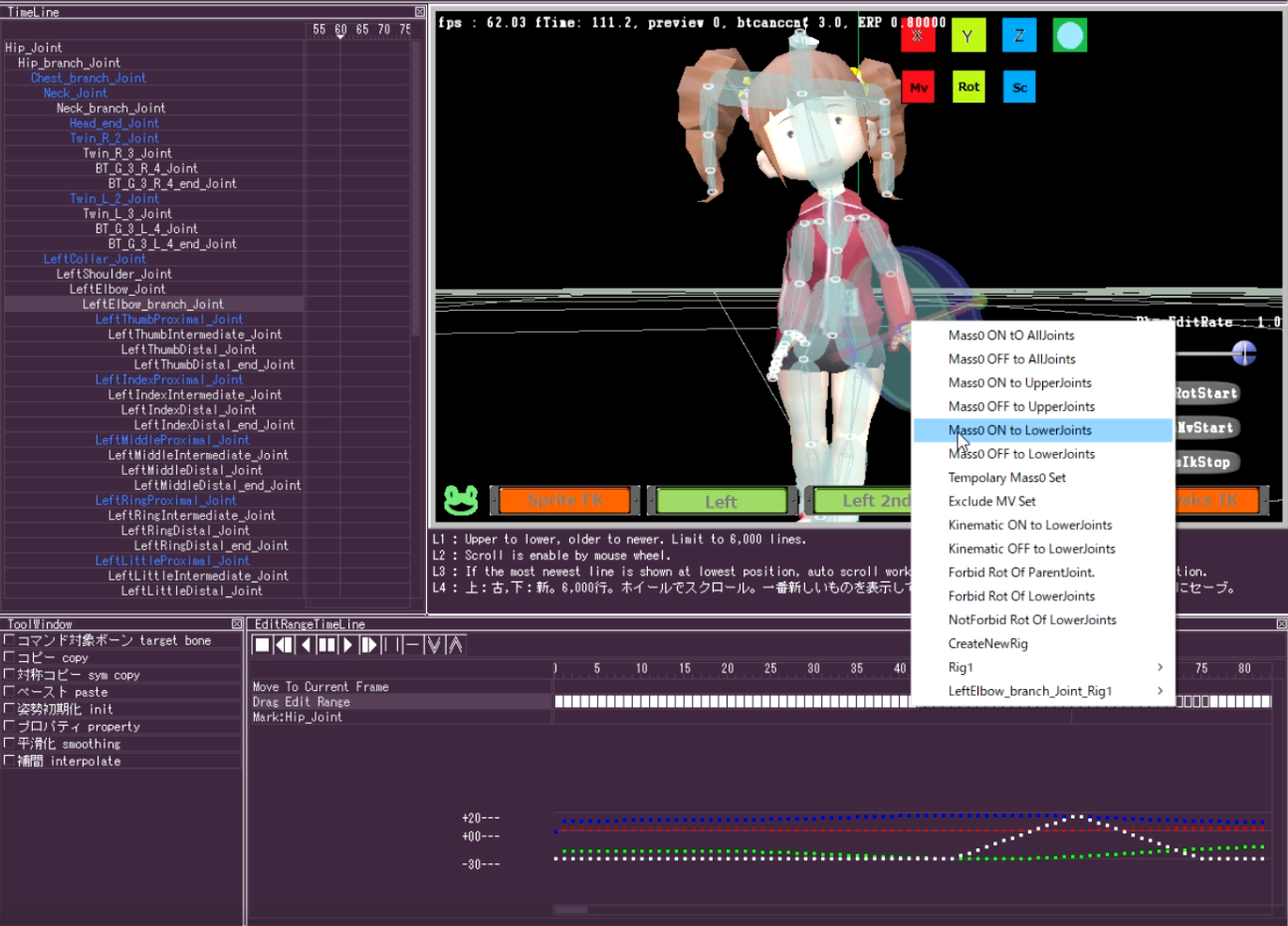The height and width of the screenshot is (926, 1288).
Task: Select the Rot rotation mode icon
Action: coord(968,87)
